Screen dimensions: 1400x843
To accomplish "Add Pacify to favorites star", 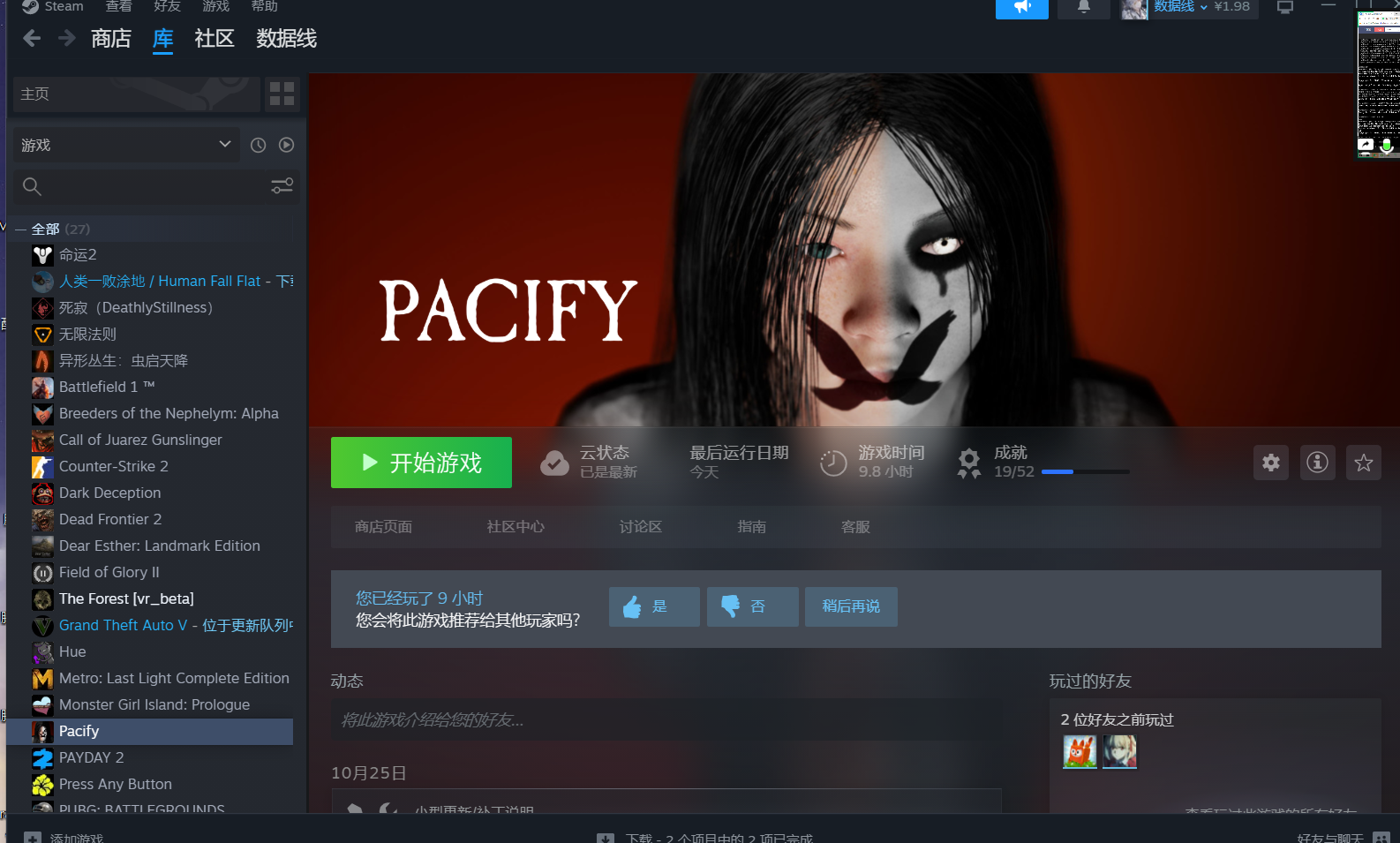I will coord(1364,463).
